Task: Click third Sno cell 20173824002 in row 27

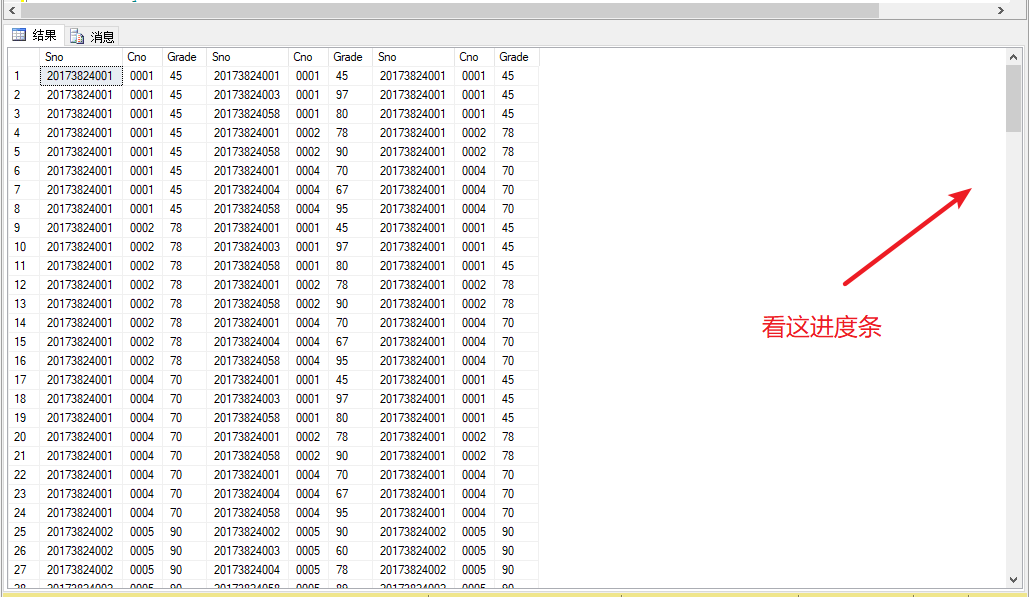Action: 413,570
